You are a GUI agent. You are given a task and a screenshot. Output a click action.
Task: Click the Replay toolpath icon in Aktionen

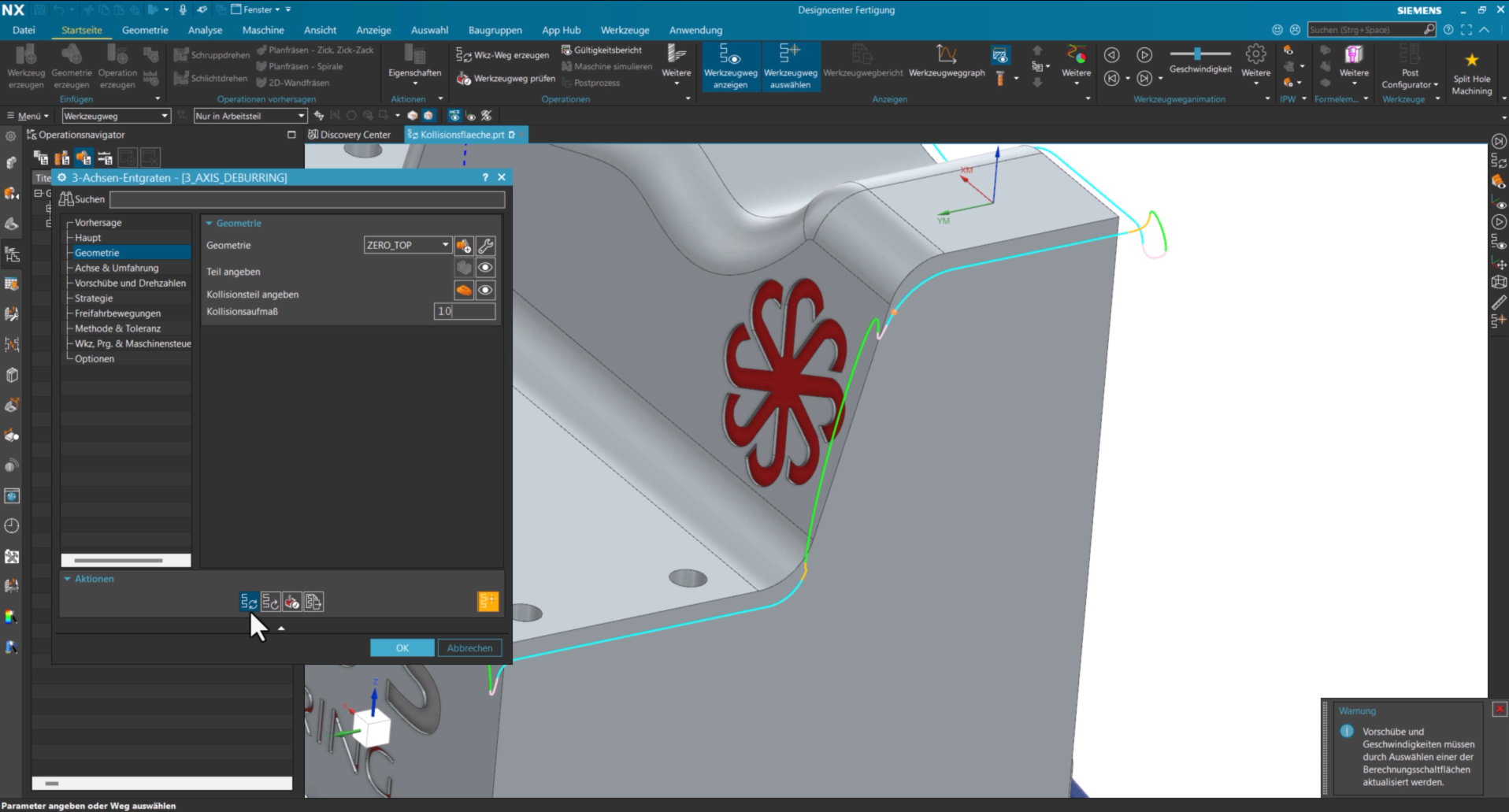(x=270, y=602)
